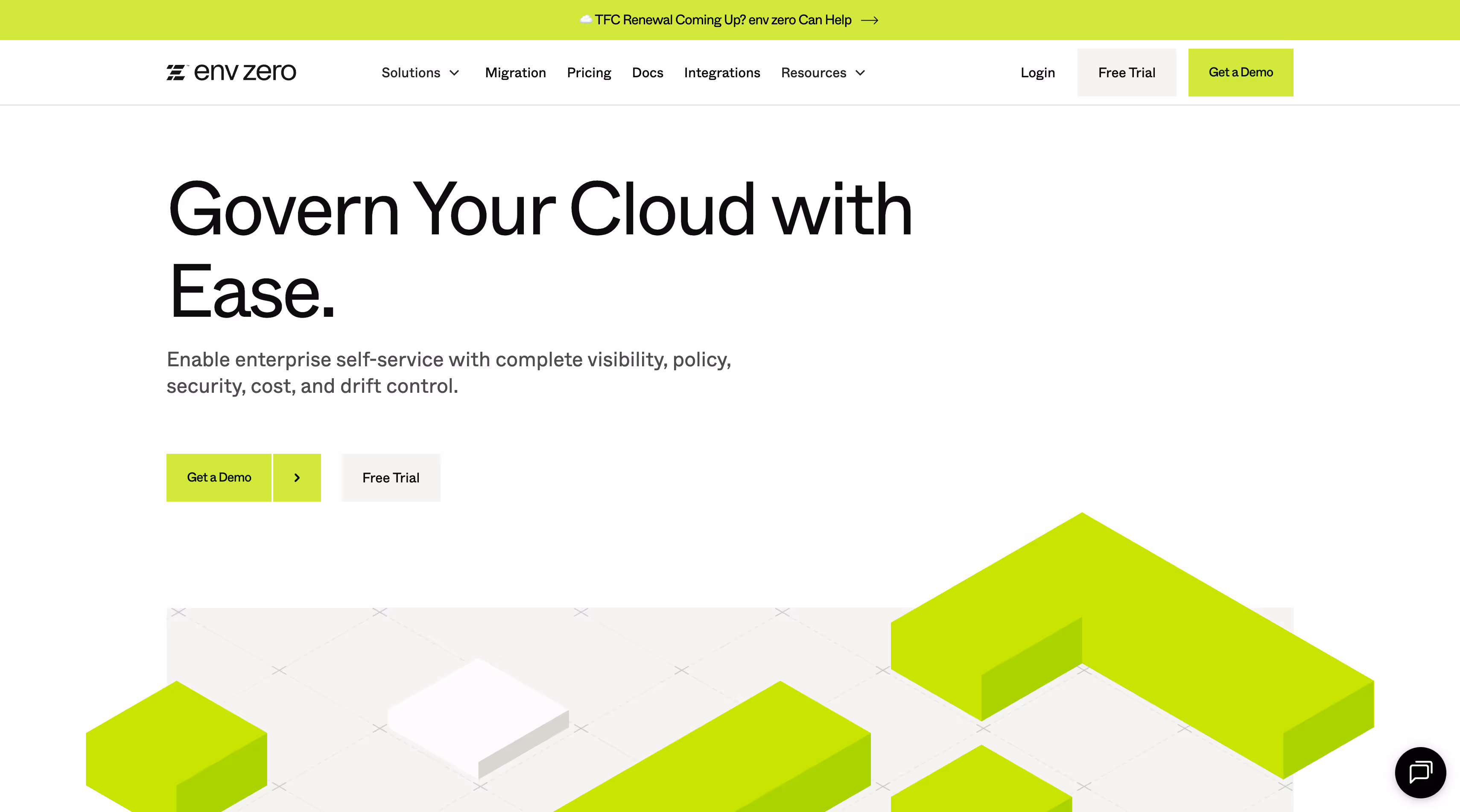Open the Resources menu
The height and width of the screenshot is (812, 1460).
pos(813,73)
